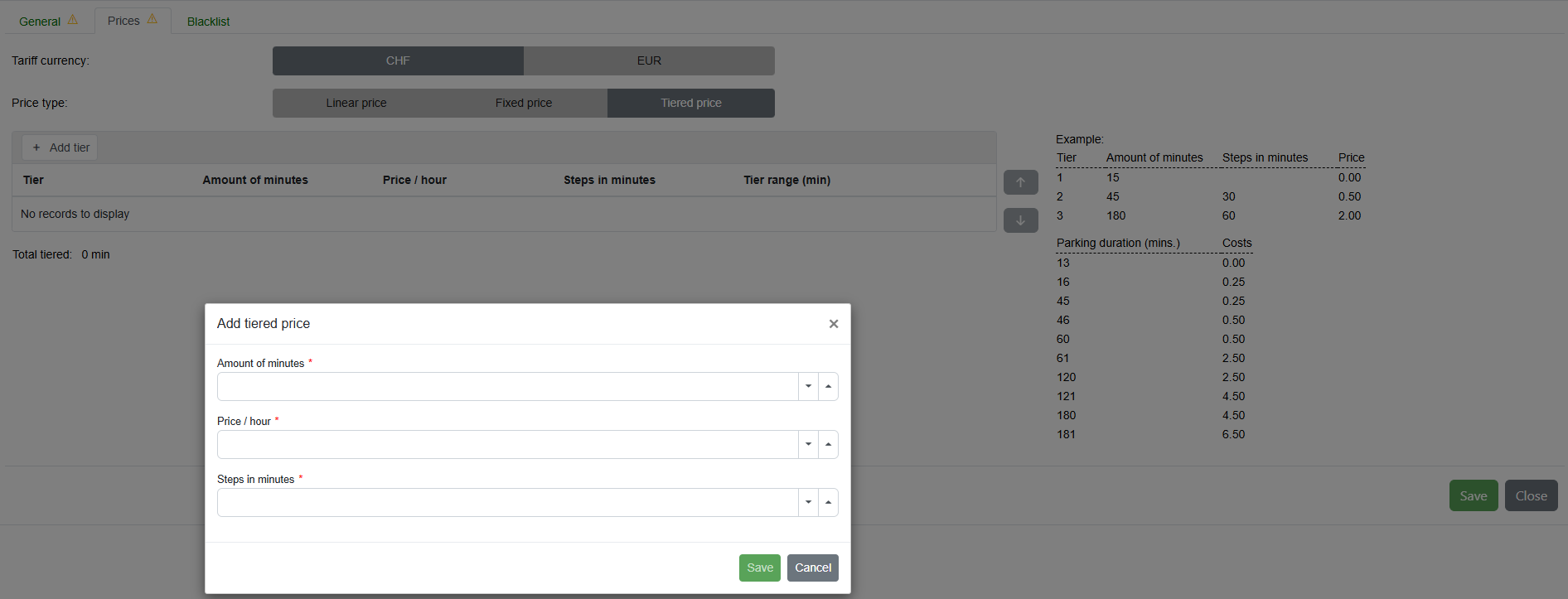This screenshot has width=1568, height=599.
Task: Move tier up with arrow button
Action: [1021, 182]
